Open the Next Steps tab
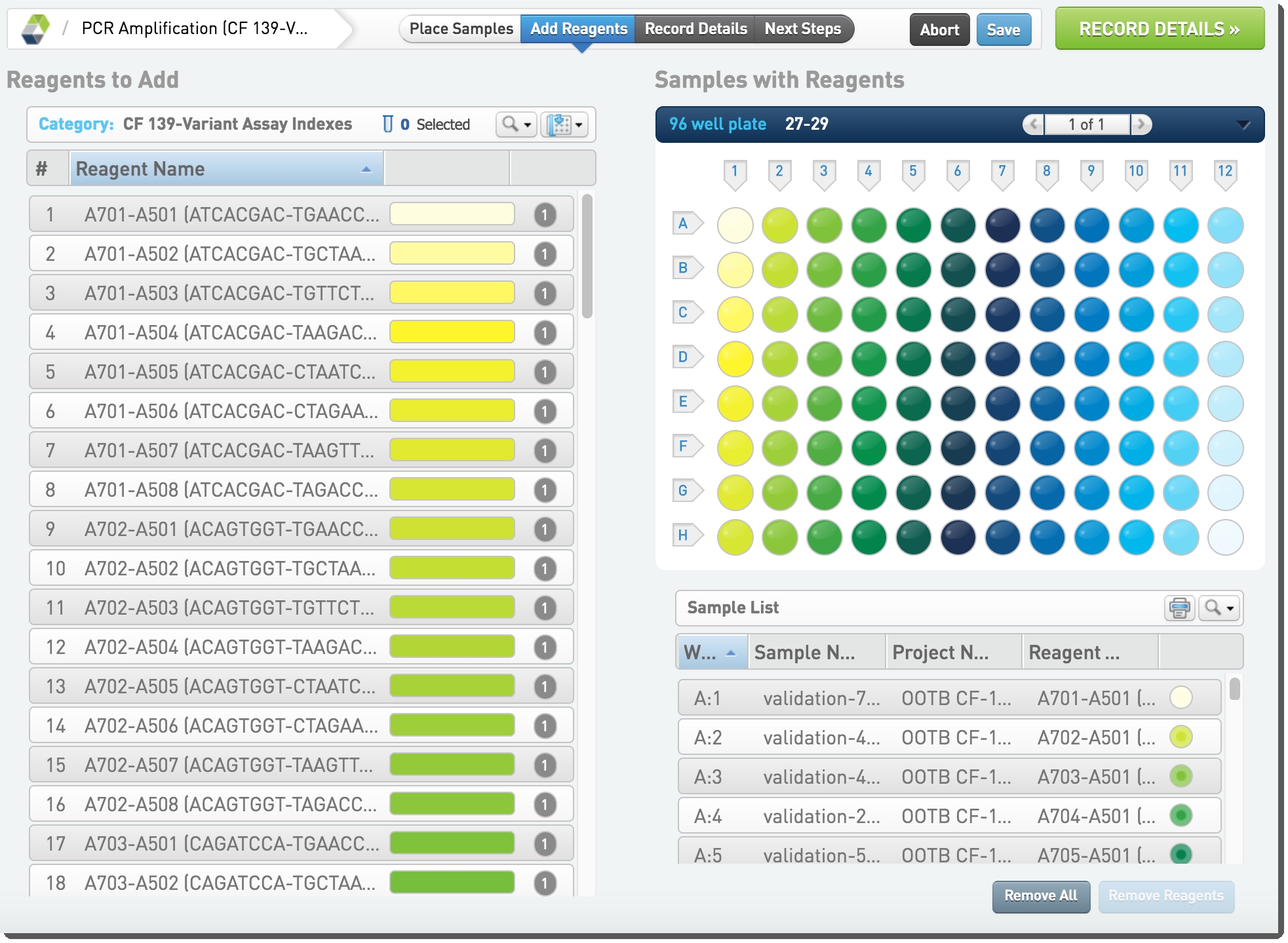The width and height of the screenshot is (1288, 943). click(802, 29)
